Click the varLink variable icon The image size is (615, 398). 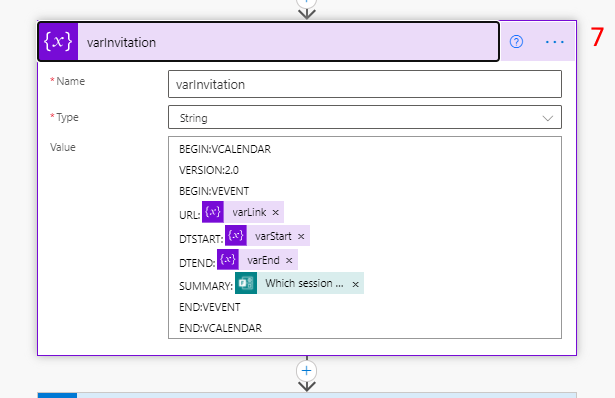pyautogui.click(x=213, y=212)
